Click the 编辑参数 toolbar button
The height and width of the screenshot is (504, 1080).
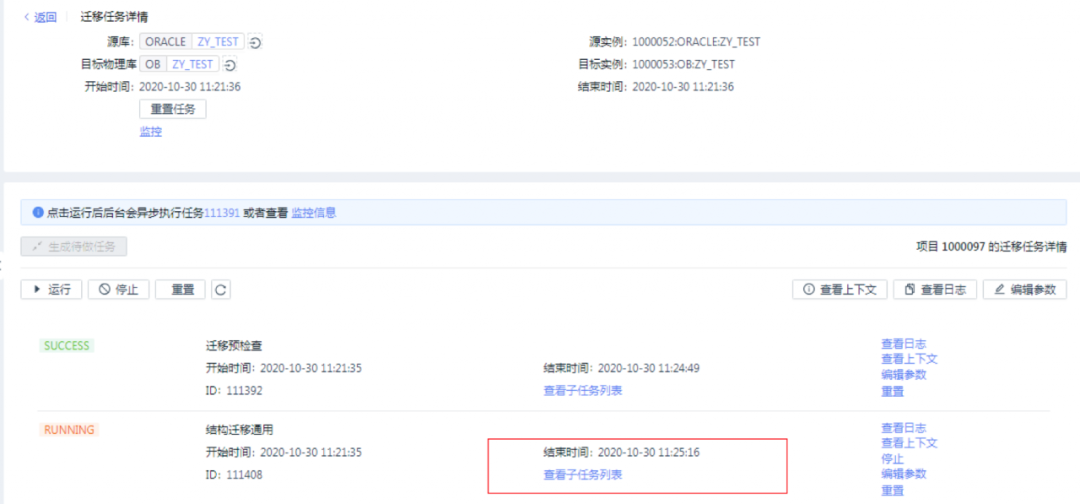coord(1025,290)
